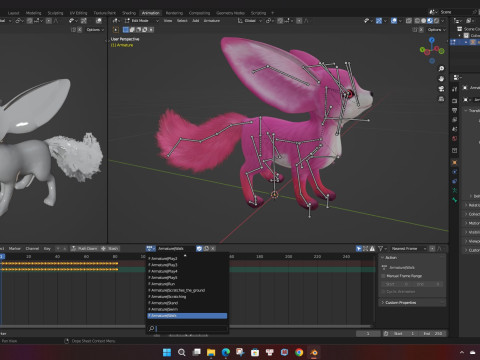Click the action search input field
Screen dimensions: 480x360
(192, 329)
